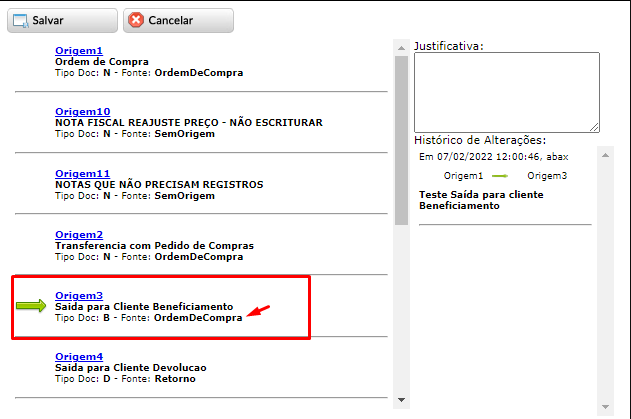Open the Origem4 link
Viewport: 631px width, 419px height.
(x=79, y=356)
